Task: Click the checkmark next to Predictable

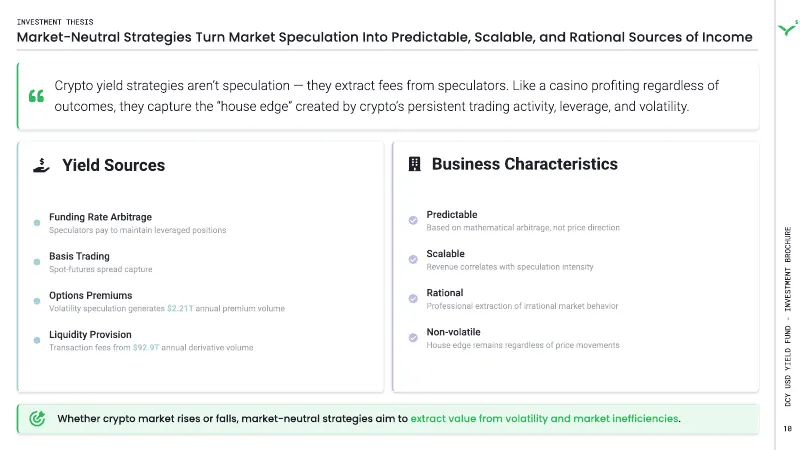Action: tap(413, 220)
